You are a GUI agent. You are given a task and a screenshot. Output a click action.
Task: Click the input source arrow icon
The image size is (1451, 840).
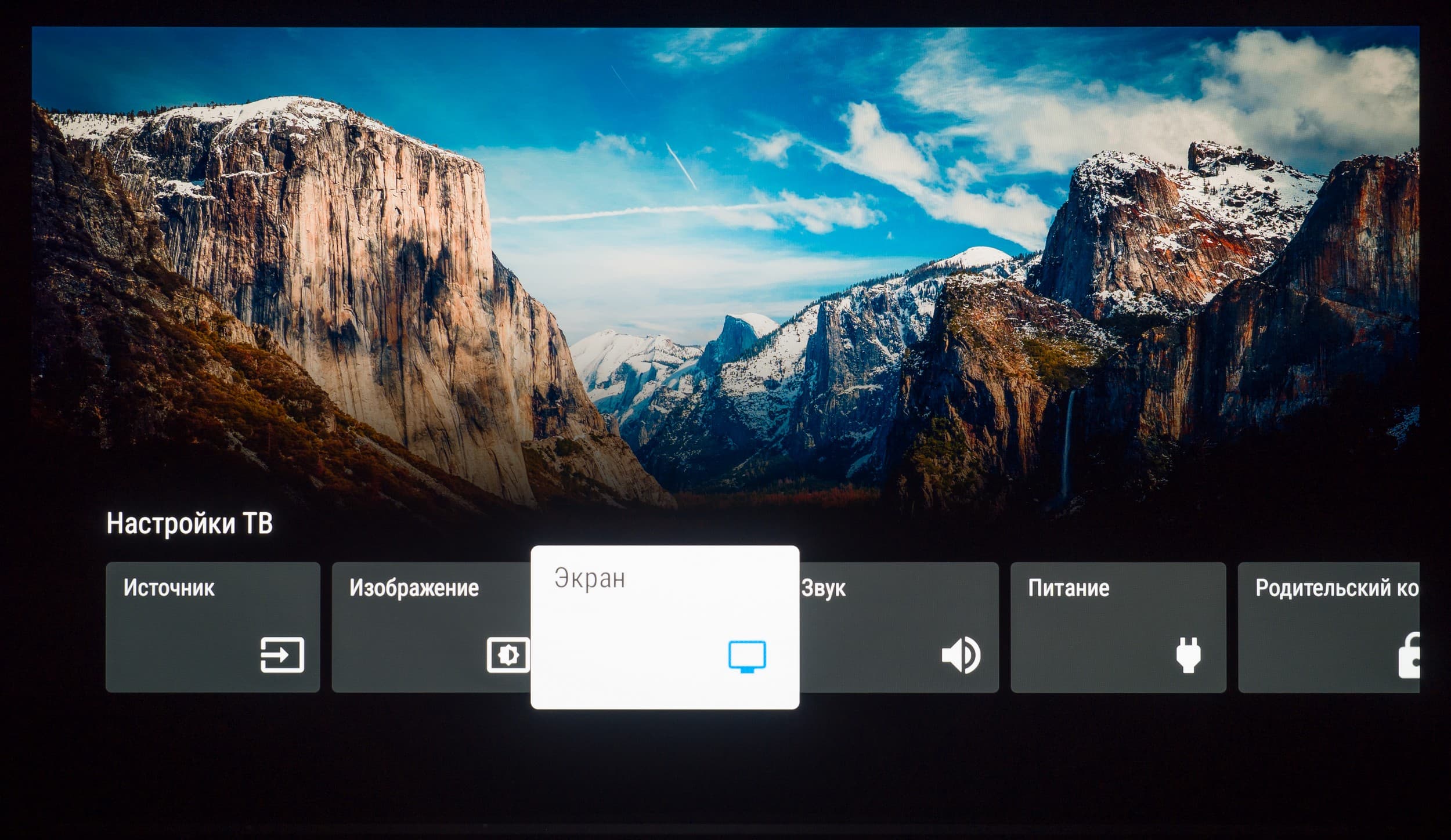tap(282, 655)
